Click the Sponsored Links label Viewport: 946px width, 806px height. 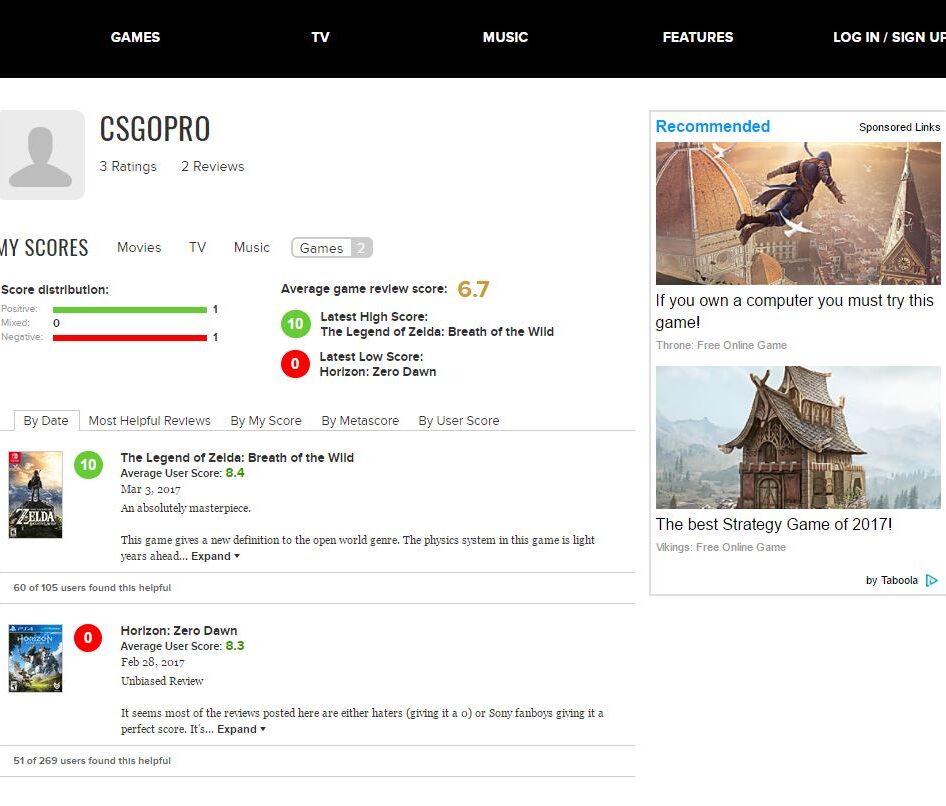pos(900,127)
